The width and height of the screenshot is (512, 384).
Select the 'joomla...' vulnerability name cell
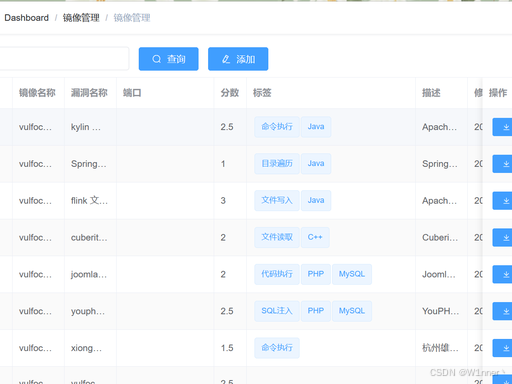point(89,274)
